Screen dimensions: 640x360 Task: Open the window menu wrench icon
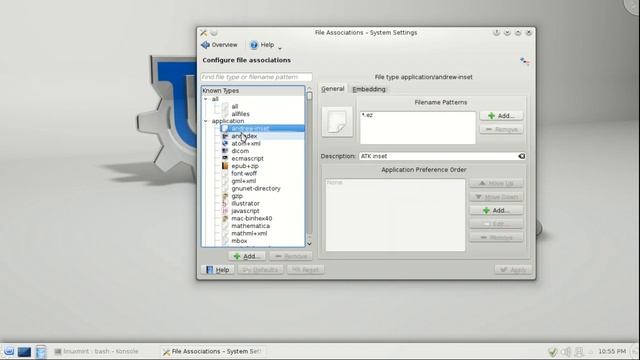(203, 33)
